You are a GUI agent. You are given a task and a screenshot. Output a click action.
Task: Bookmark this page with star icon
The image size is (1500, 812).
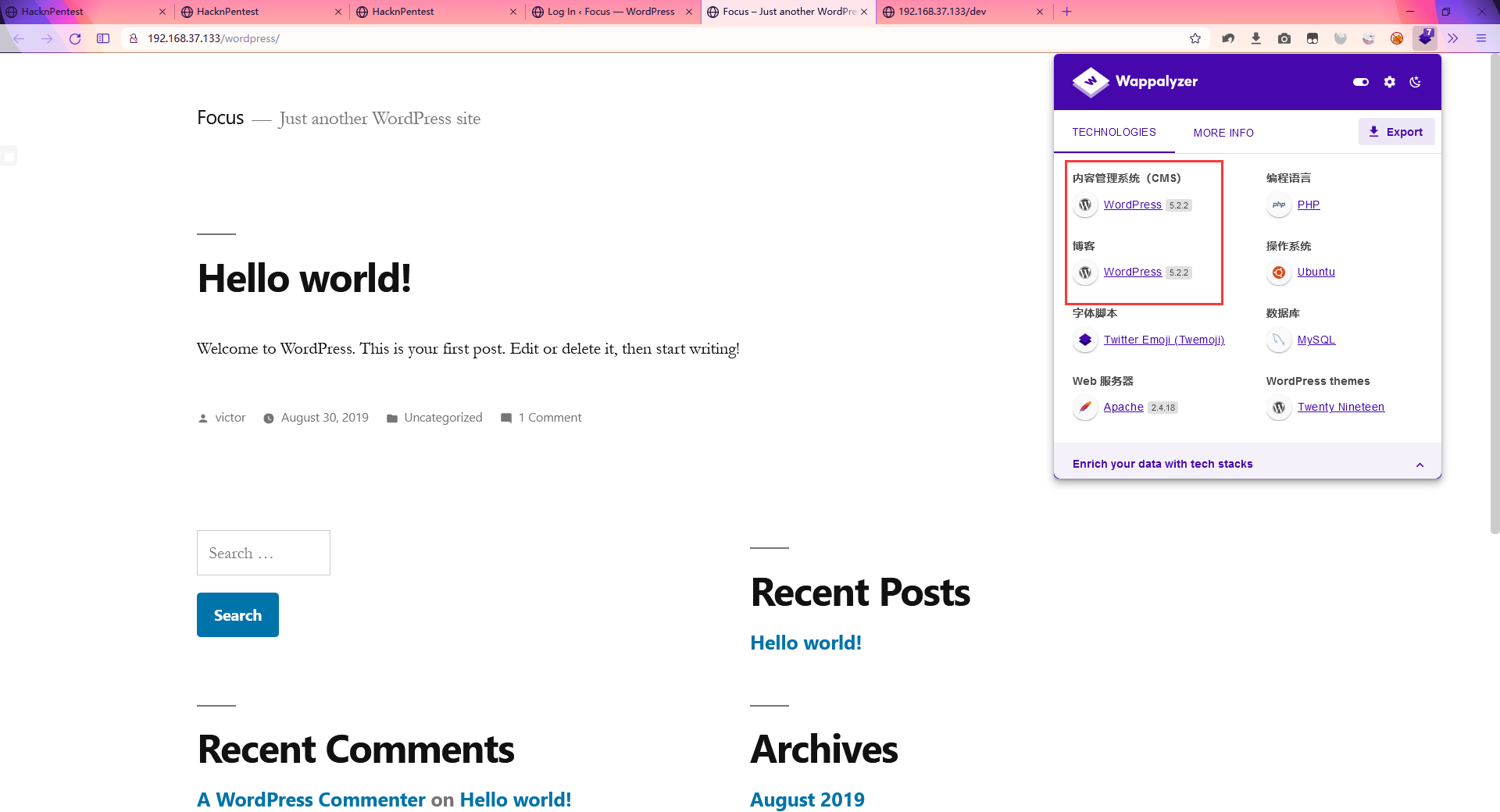click(1195, 38)
